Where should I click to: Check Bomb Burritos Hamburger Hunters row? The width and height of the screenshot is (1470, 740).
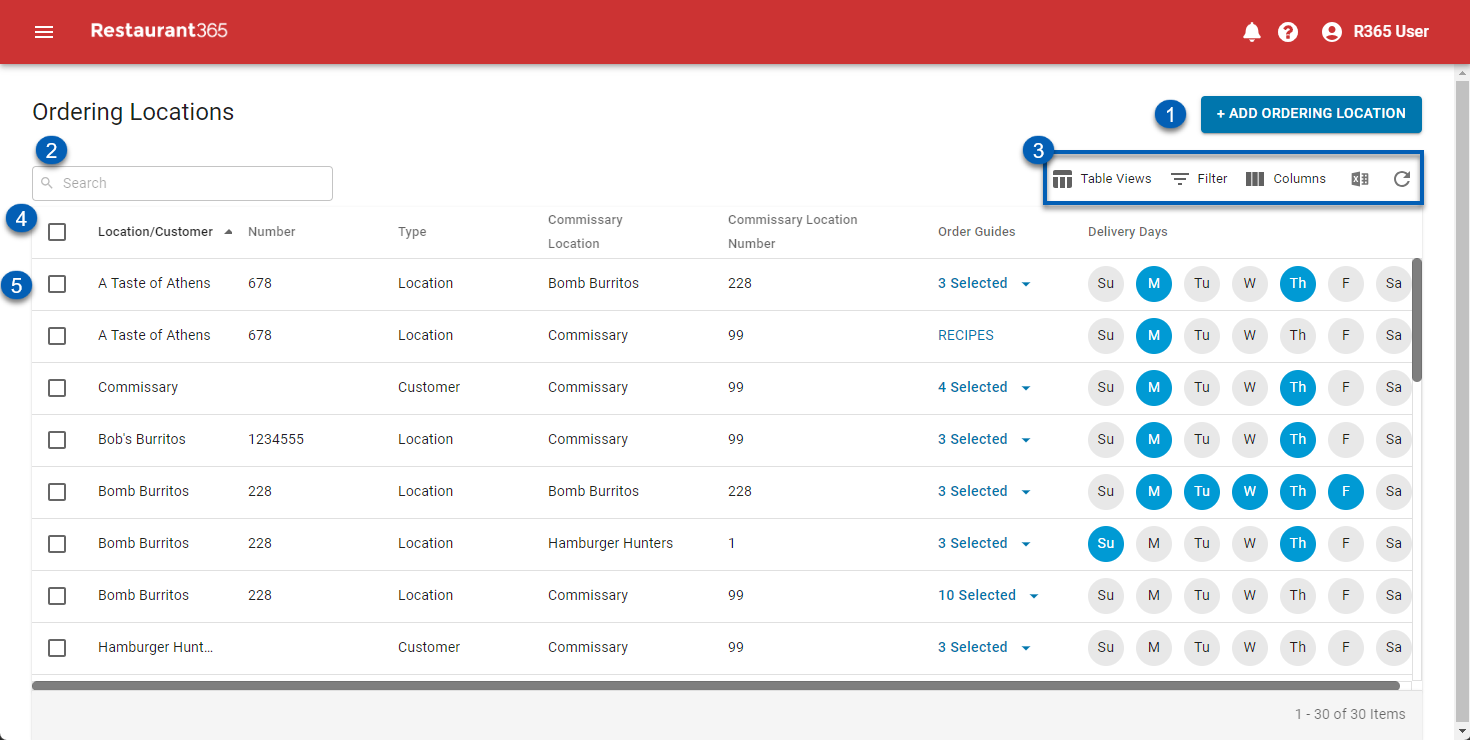[57, 544]
